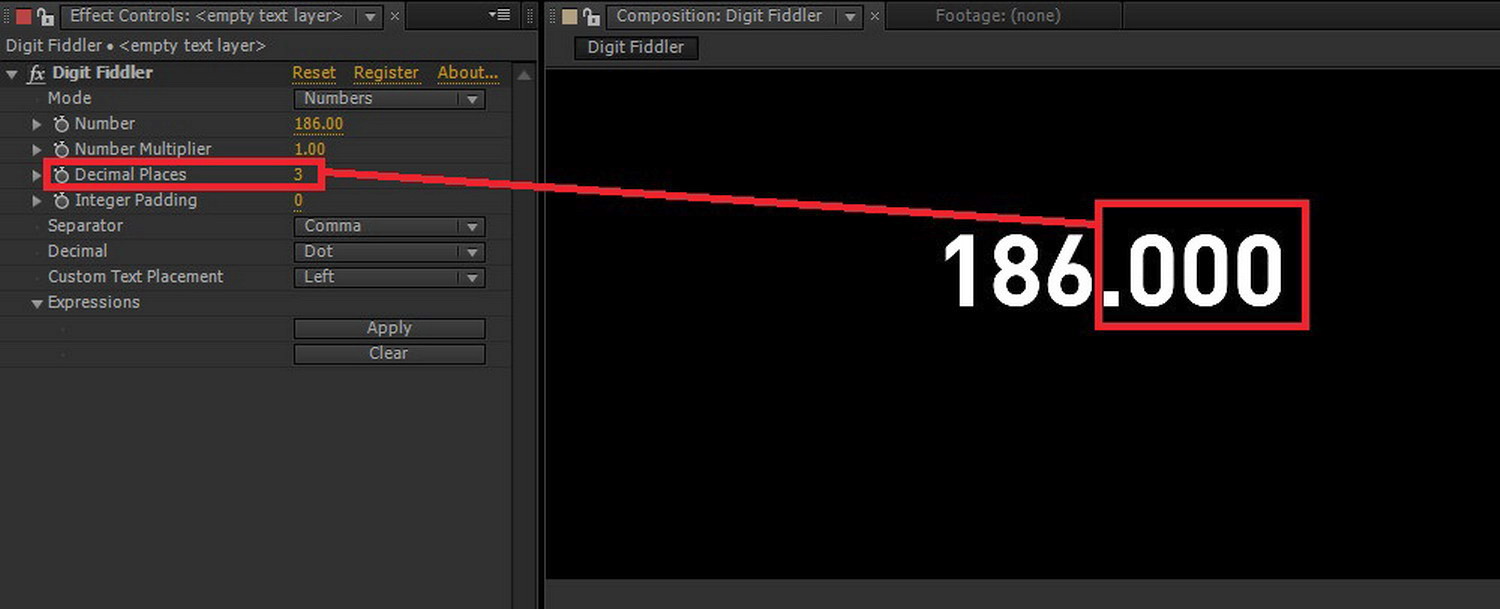Viewport: 1500px width, 609px height.
Task: Expand the Number property arrow
Action: coord(36,123)
